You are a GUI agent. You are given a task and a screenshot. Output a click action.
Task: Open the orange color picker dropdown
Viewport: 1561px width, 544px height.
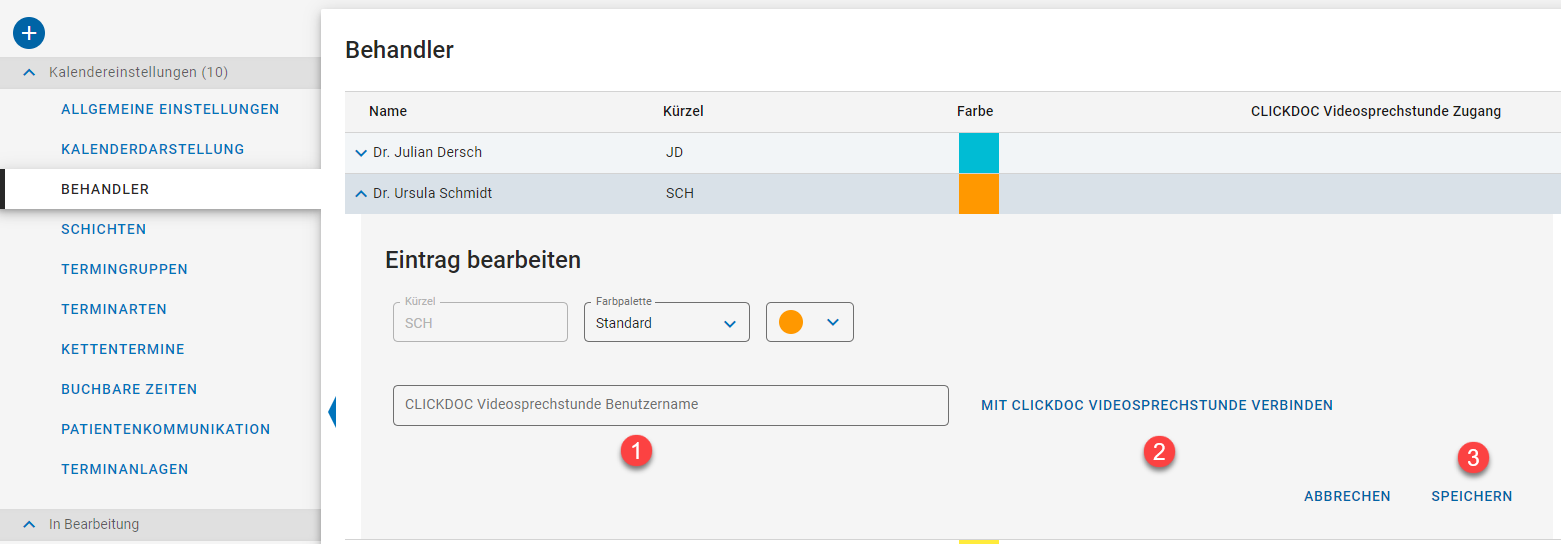point(809,323)
